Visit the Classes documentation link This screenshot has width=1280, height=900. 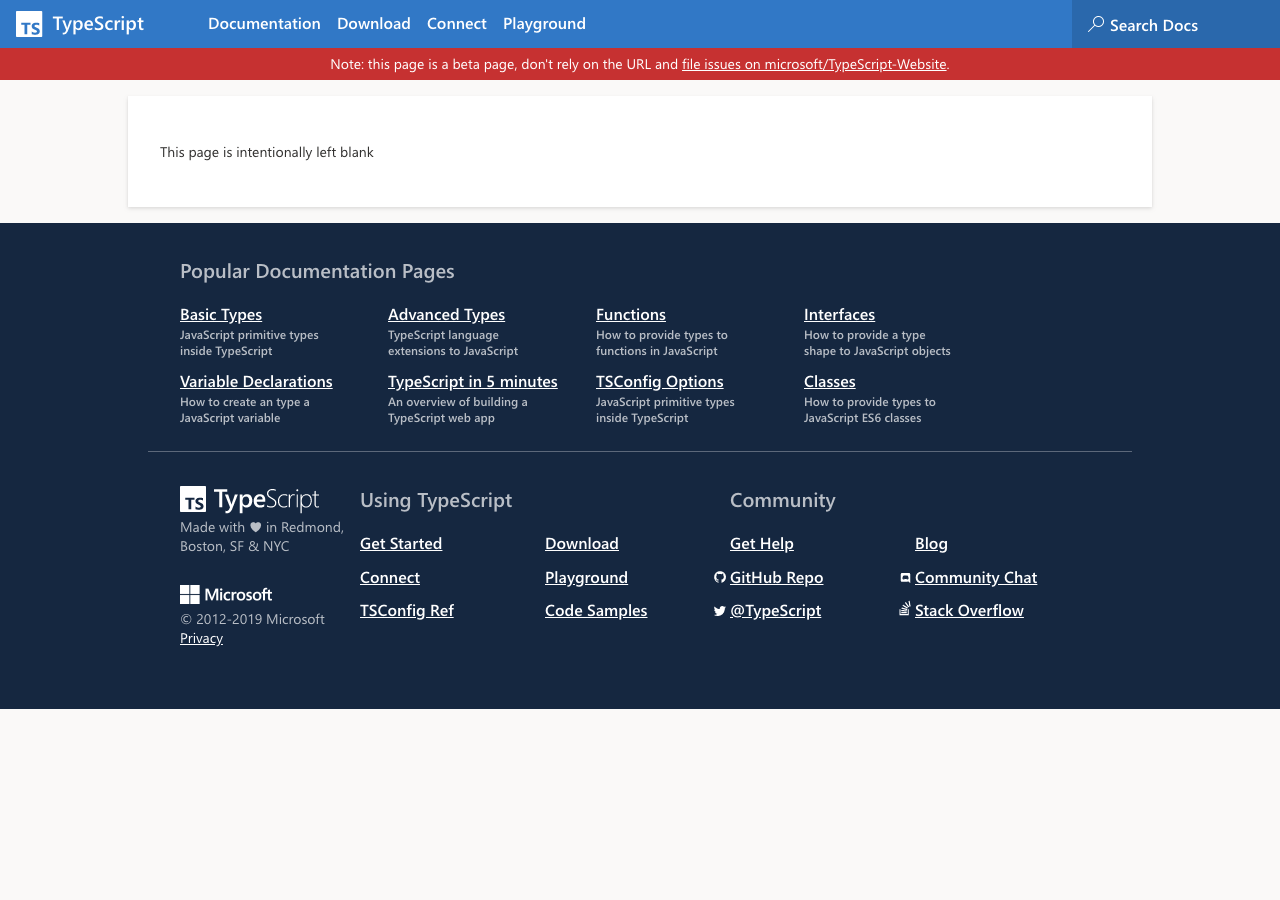pos(830,381)
